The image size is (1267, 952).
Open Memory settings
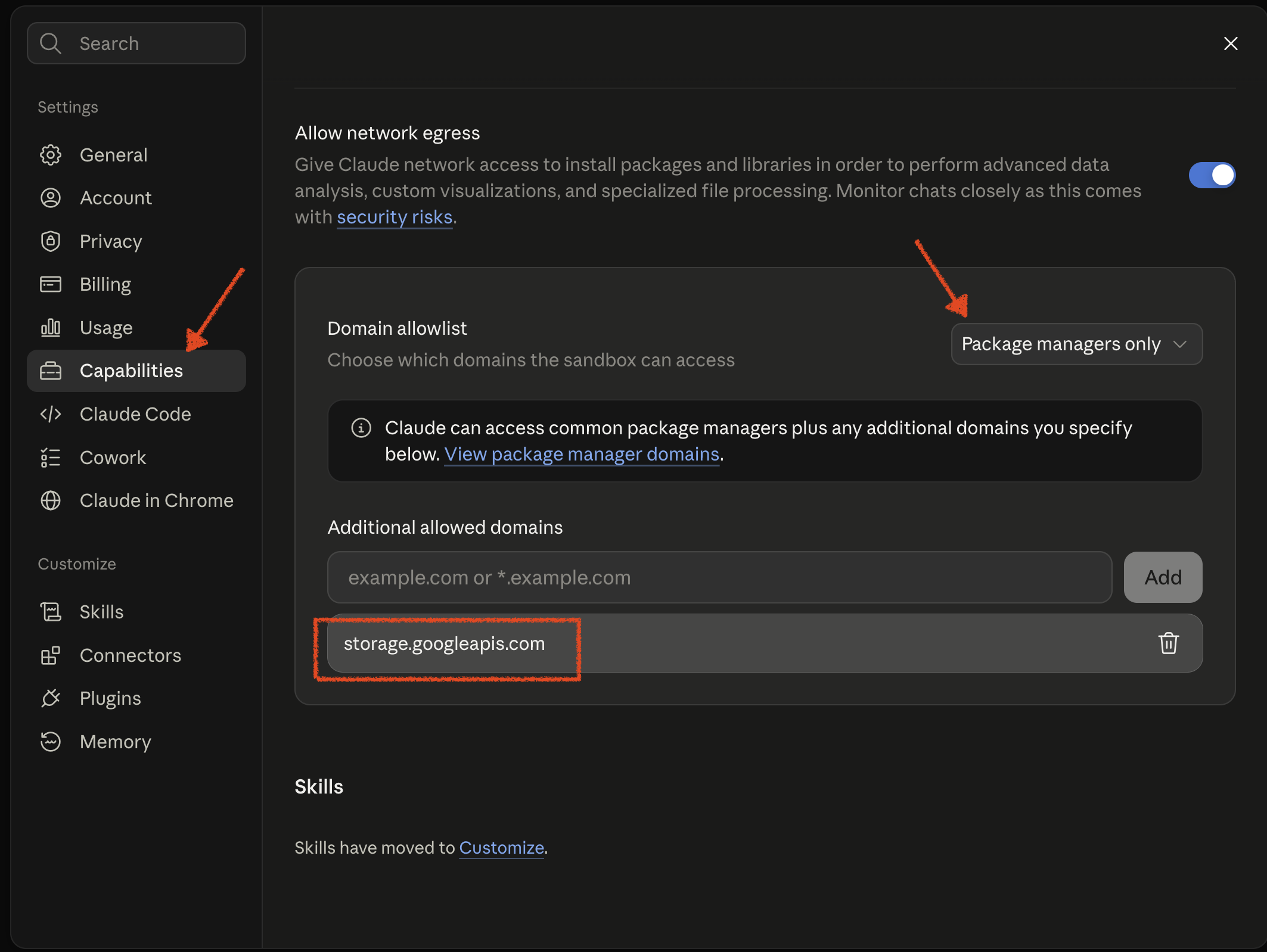click(136, 742)
